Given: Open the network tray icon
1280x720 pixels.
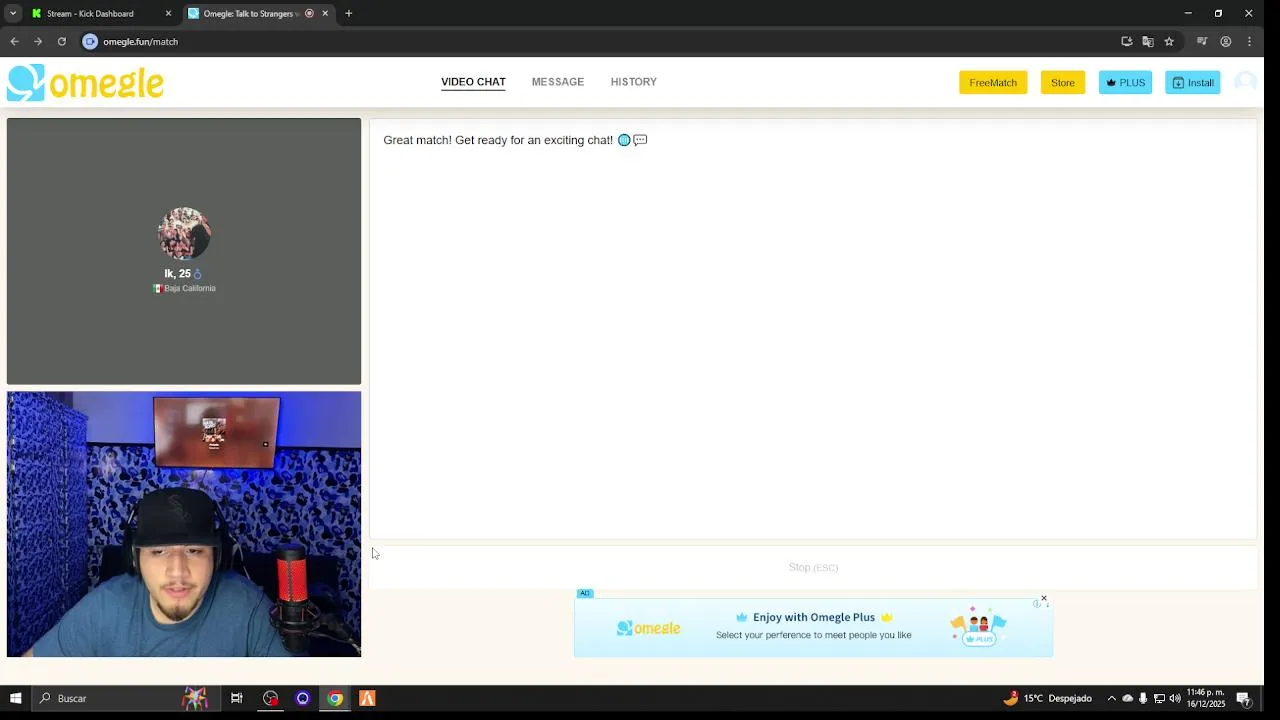Looking at the screenshot, I should (1159, 698).
